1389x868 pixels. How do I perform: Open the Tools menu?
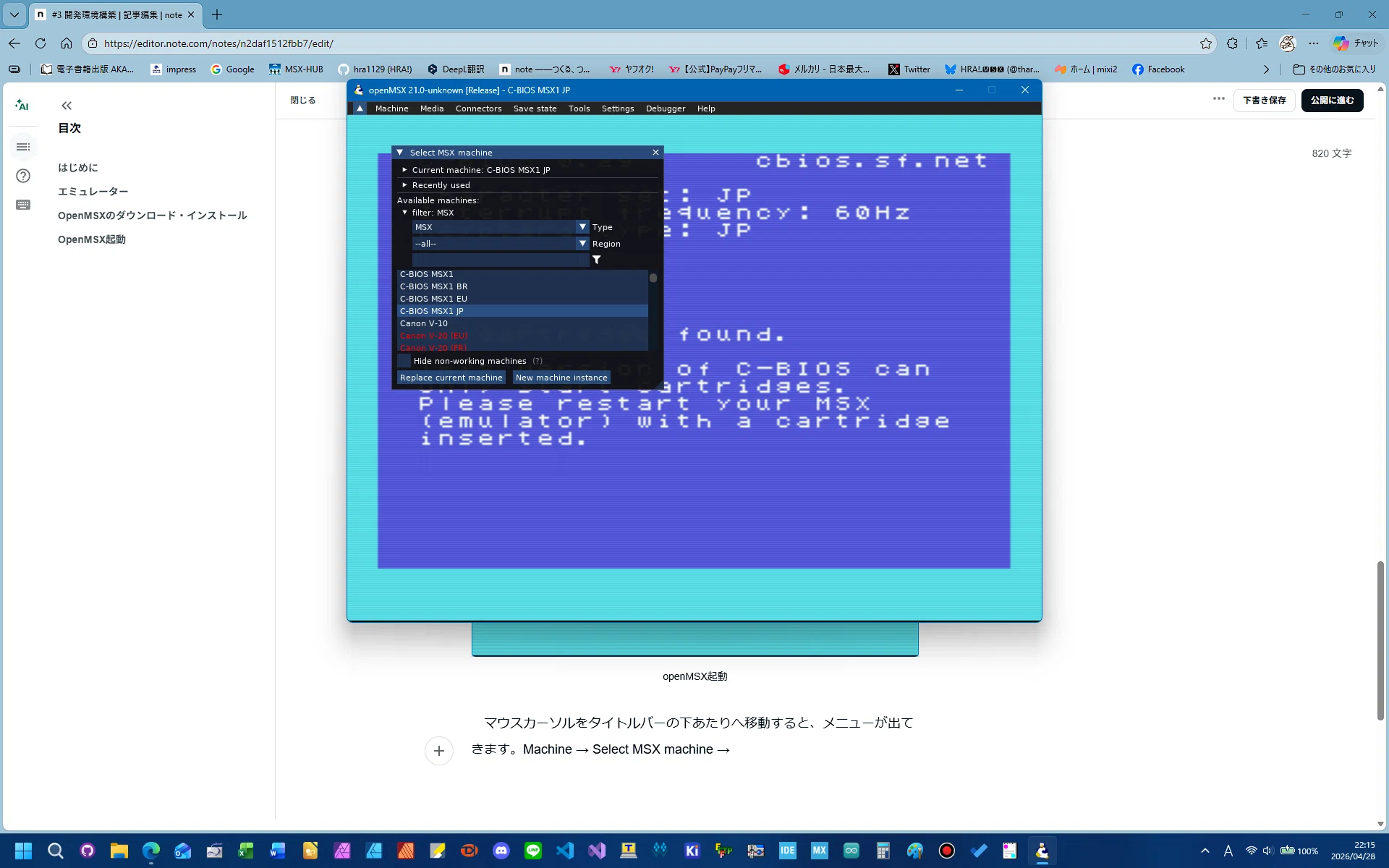coord(579,109)
